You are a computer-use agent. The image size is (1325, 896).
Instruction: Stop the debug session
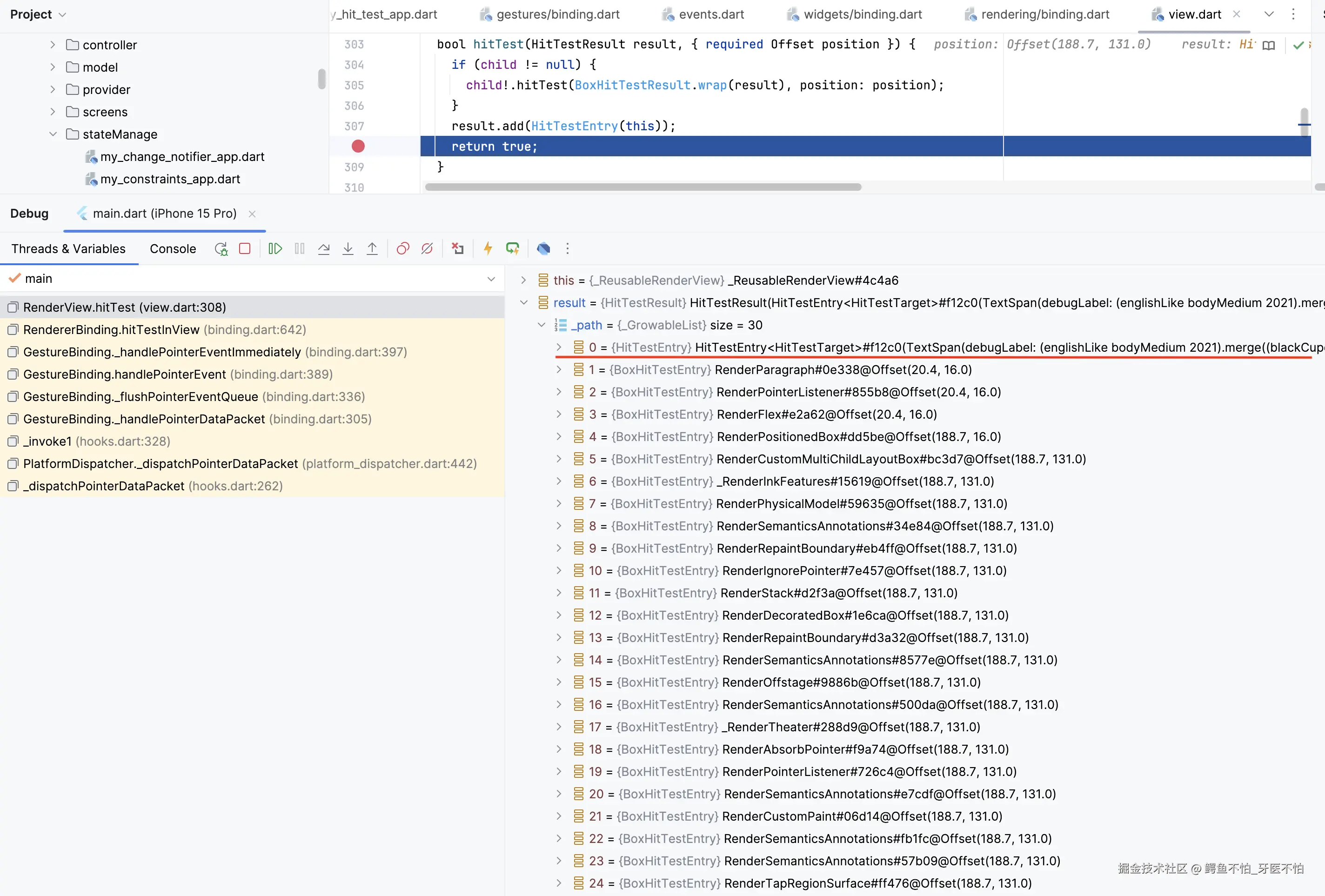click(x=245, y=249)
